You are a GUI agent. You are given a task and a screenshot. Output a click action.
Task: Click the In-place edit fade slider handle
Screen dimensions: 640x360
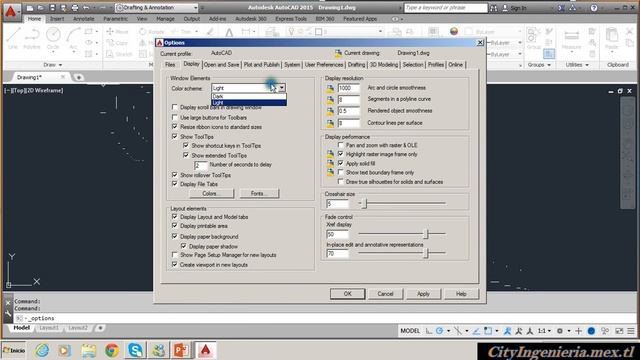(x=426, y=253)
